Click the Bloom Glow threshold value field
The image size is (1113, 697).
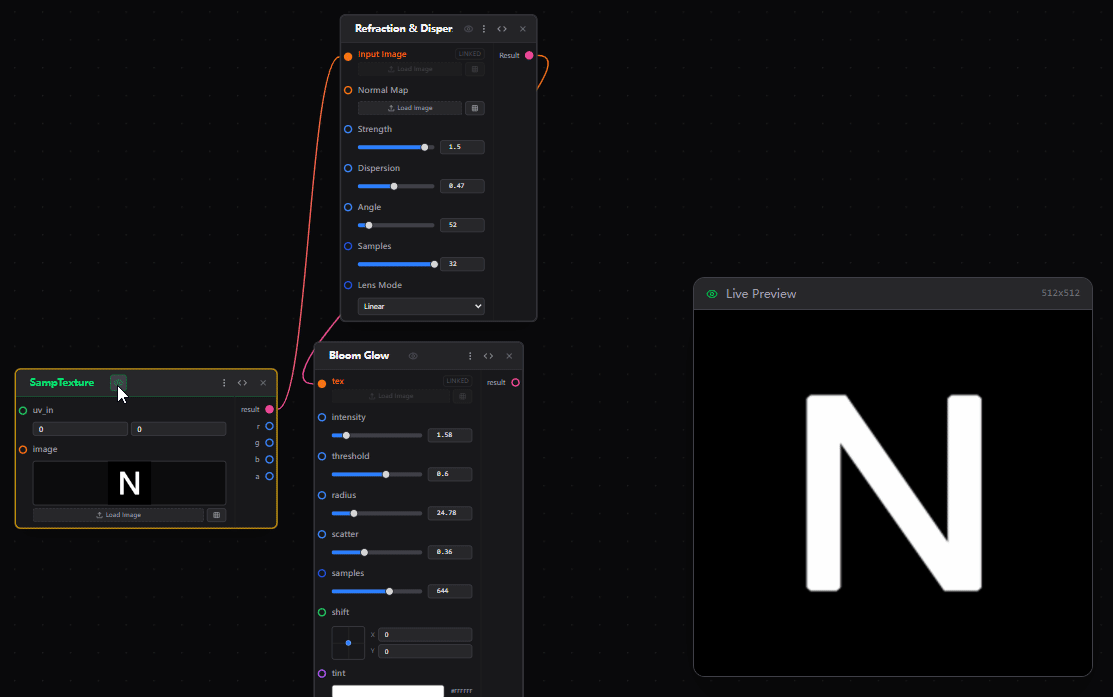(x=449, y=474)
